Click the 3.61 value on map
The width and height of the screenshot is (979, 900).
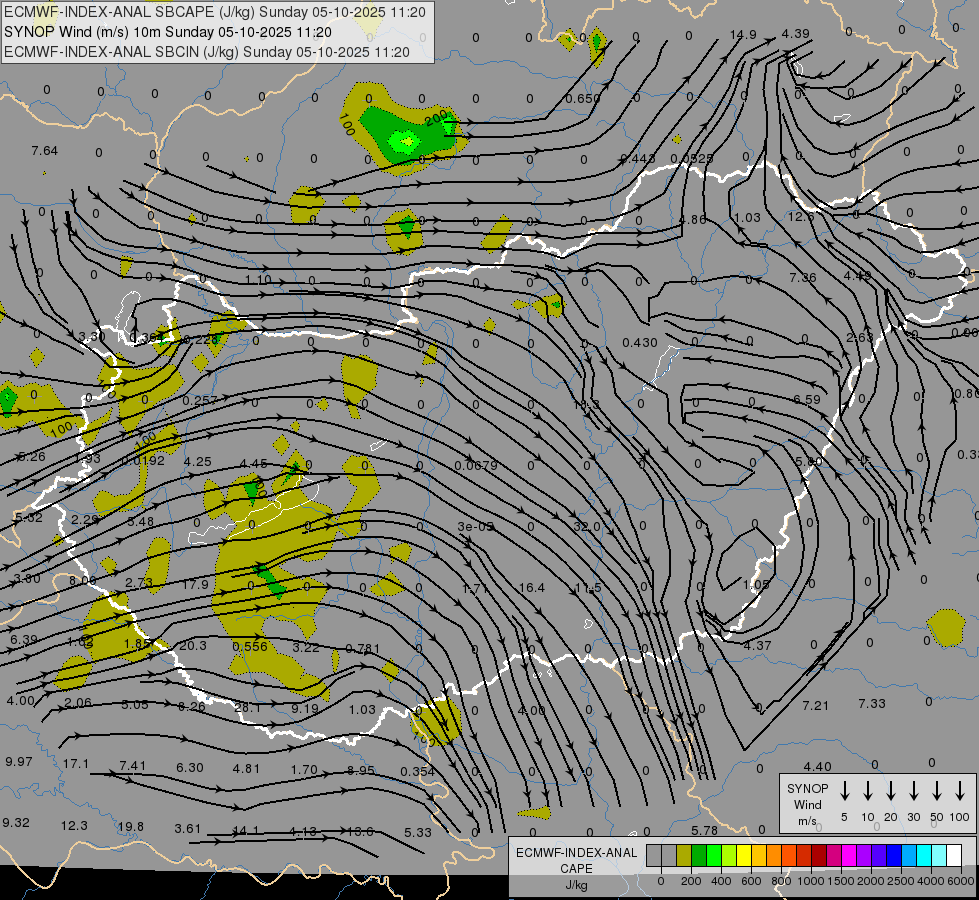coord(187,829)
